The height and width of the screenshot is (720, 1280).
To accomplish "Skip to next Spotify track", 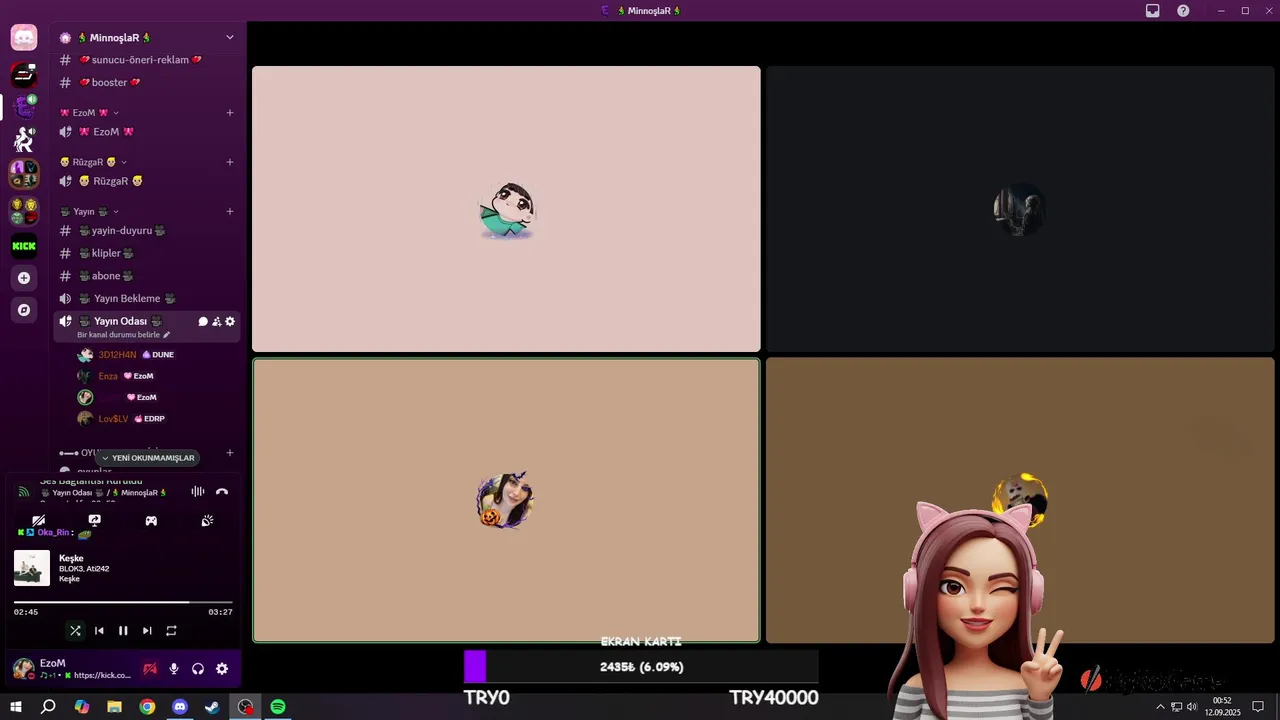I will click(x=147, y=630).
